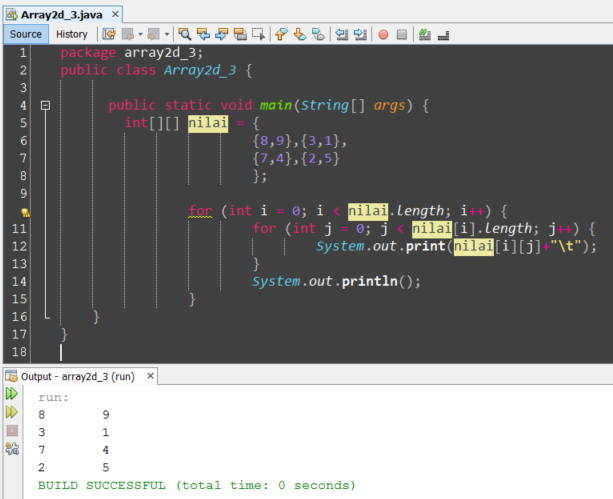Click 'package' keyword on line 1
Screen dimensions: 613x499
click(88, 53)
